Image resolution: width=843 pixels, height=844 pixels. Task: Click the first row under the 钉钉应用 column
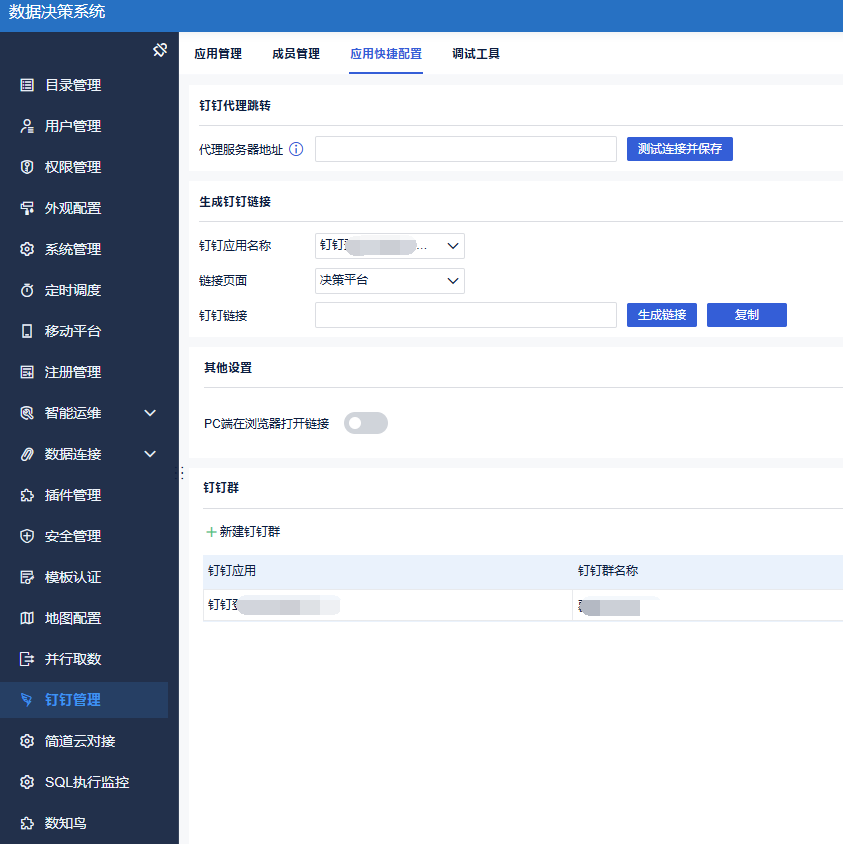tap(388, 605)
